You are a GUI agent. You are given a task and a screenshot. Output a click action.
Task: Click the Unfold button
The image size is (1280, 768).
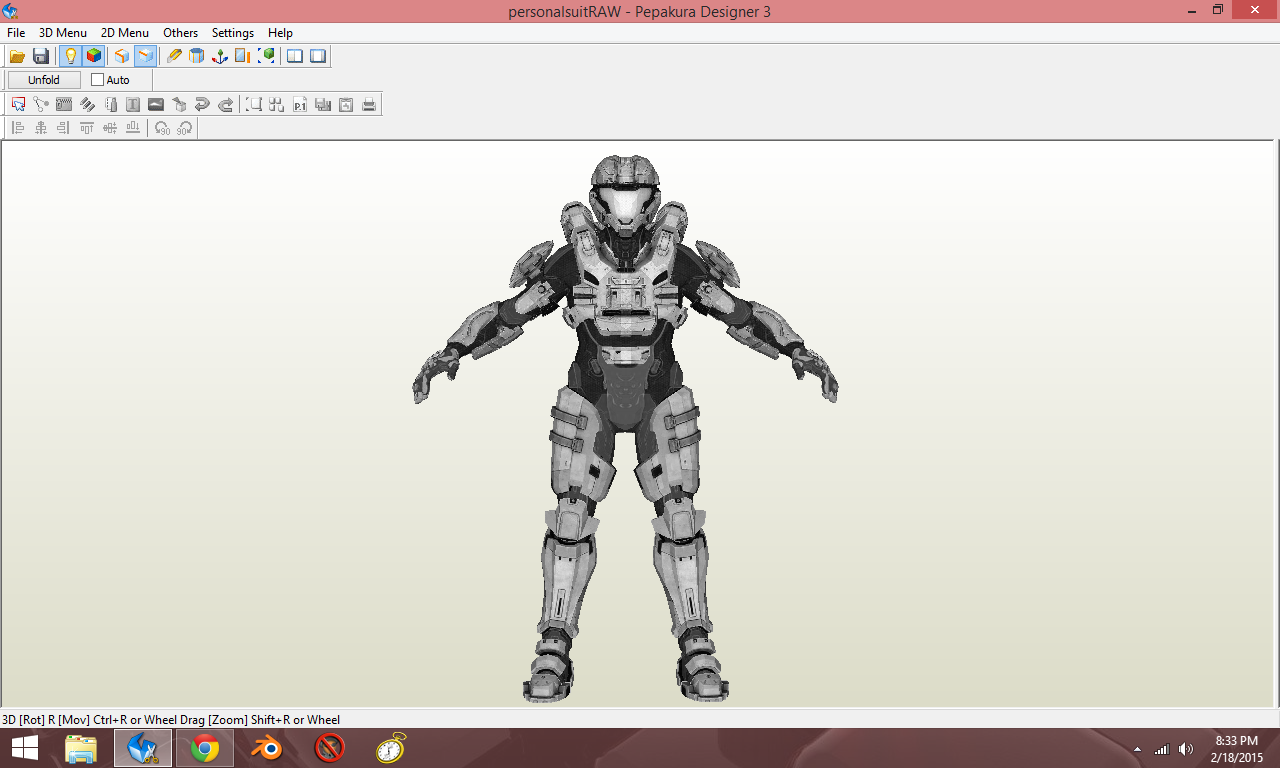click(x=44, y=80)
